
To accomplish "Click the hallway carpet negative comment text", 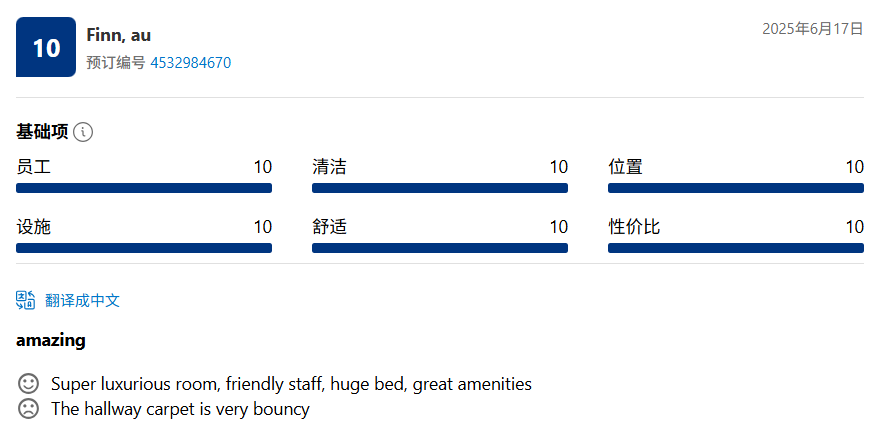I will pos(180,409).
